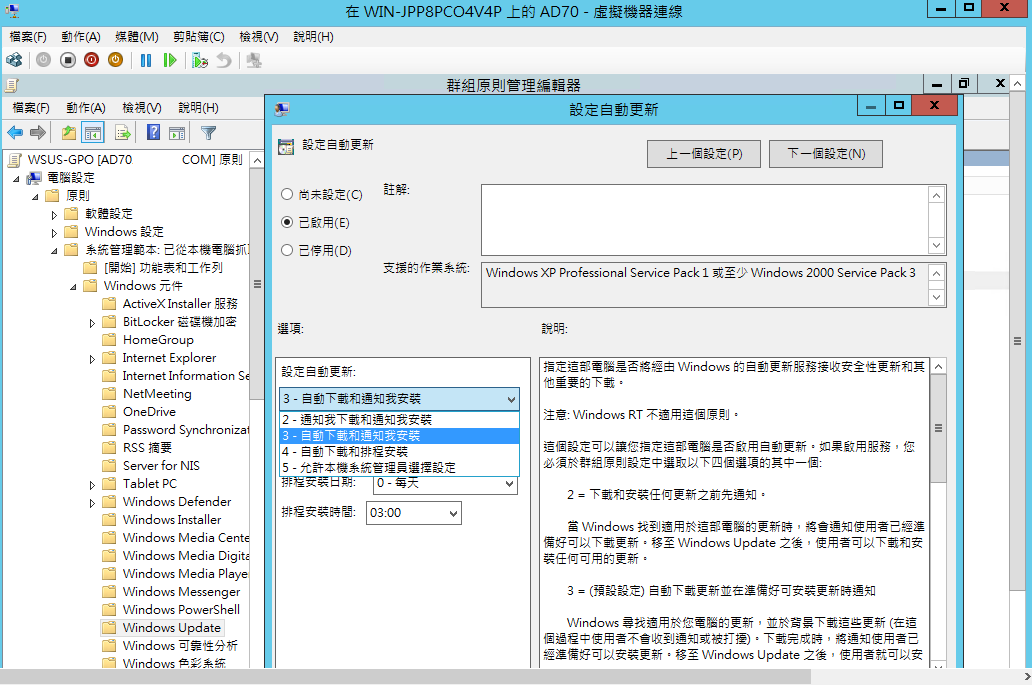The width and height of the screenshot is (1032, 685).
Task: Open the 設定自動更新 mode combo box
Action: point(400,399)
